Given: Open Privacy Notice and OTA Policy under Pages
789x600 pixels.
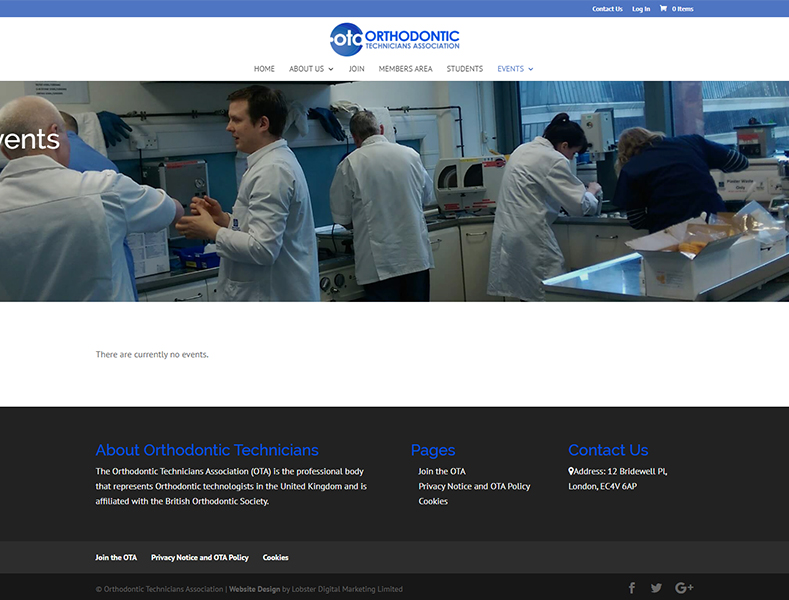Looking at the screenshot, I should tap(474, 486).
